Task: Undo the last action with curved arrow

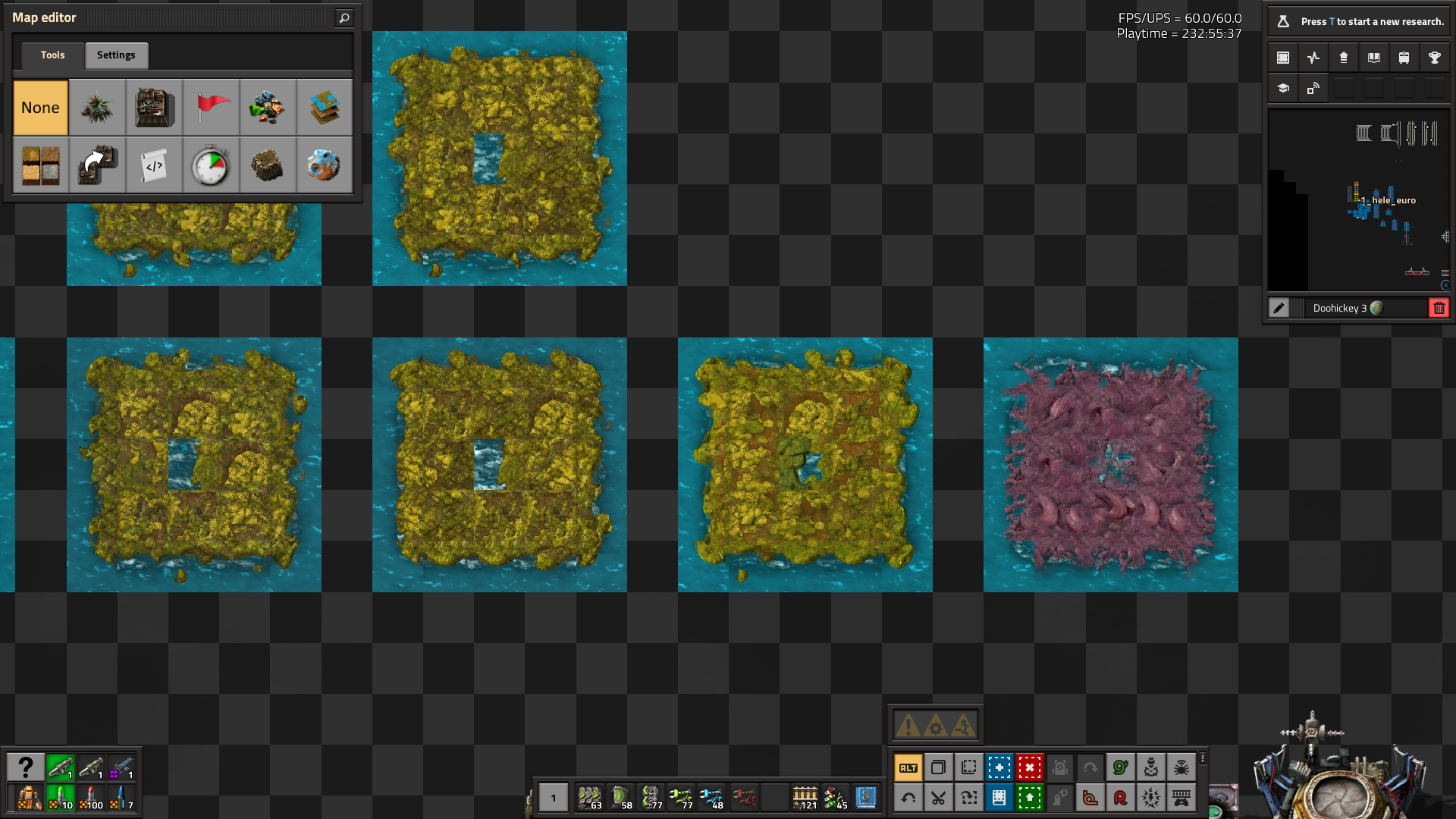Action: 908,798
